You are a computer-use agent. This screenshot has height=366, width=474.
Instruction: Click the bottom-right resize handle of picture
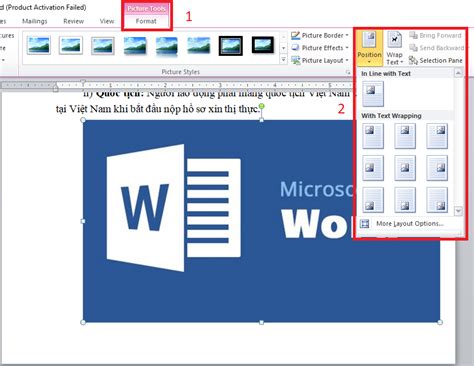pos(440,322)
